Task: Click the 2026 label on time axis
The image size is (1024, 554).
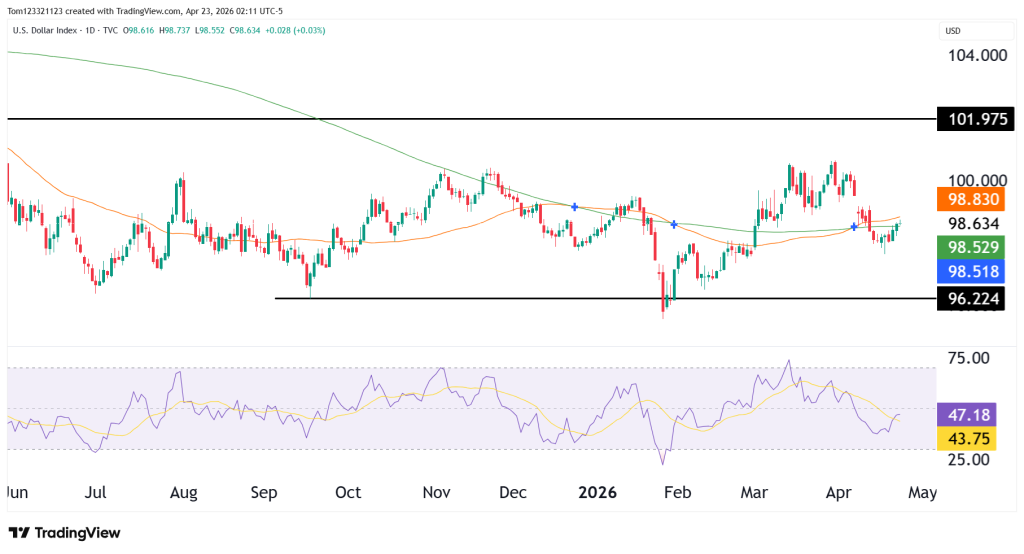Action: [596, 493]
